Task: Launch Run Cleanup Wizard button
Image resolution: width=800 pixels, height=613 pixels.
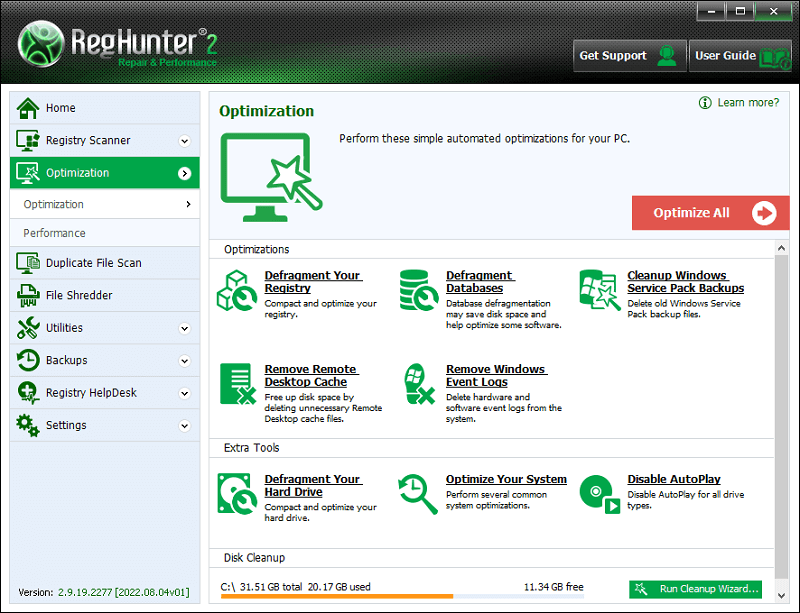Action: click(x=695, y=589)
